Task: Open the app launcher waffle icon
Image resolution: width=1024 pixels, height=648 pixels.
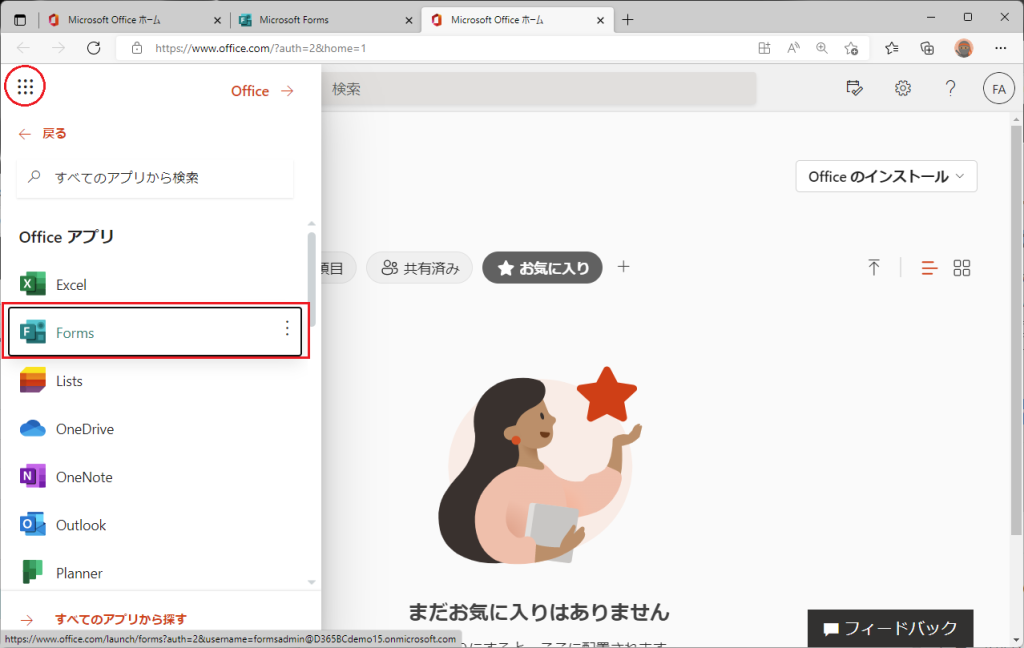Action: click(x=25, y=86)
